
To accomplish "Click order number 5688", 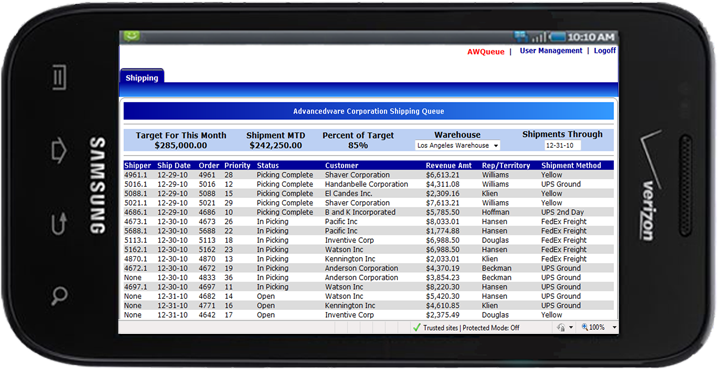I will [x=207, y=231].
